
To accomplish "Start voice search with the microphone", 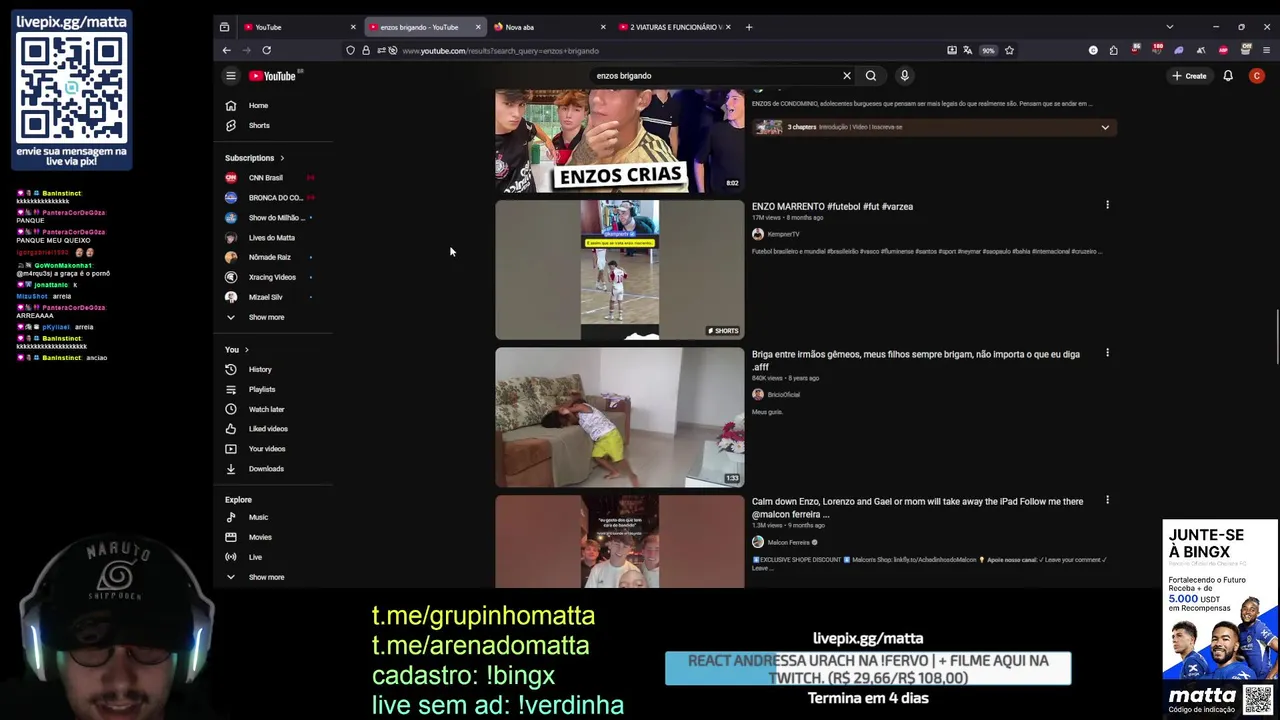I will [x=904, y=76].
